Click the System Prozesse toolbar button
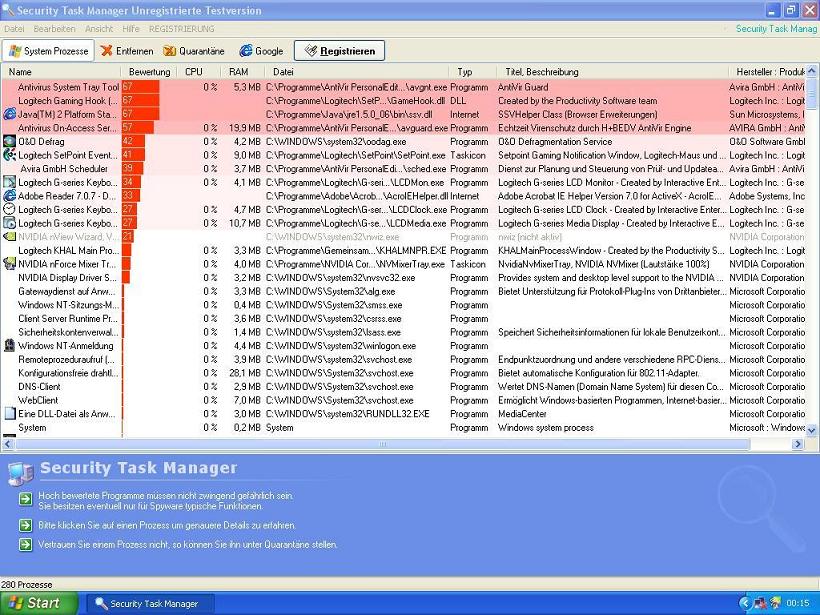The image size is (820, 615). click(x=48, y=51)
